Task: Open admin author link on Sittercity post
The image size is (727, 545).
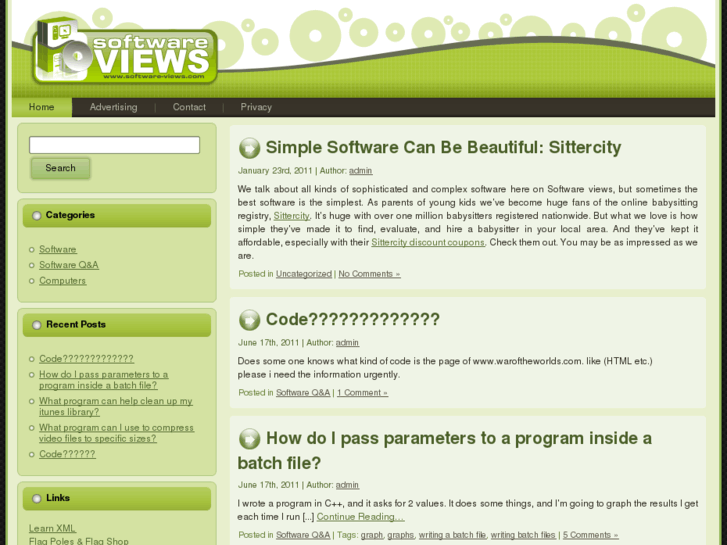Action: [361, 171]
